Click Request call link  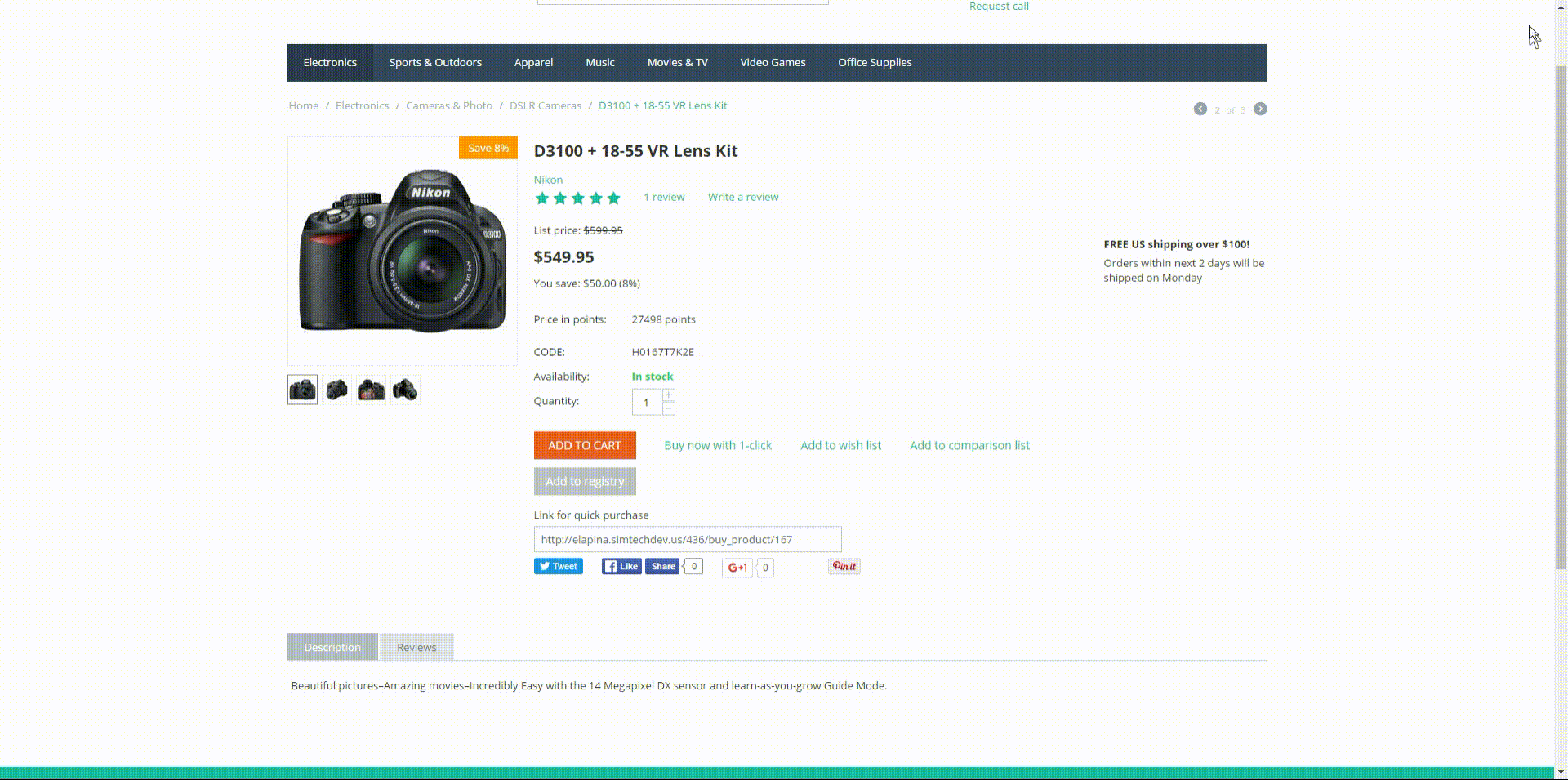[999, 6]
